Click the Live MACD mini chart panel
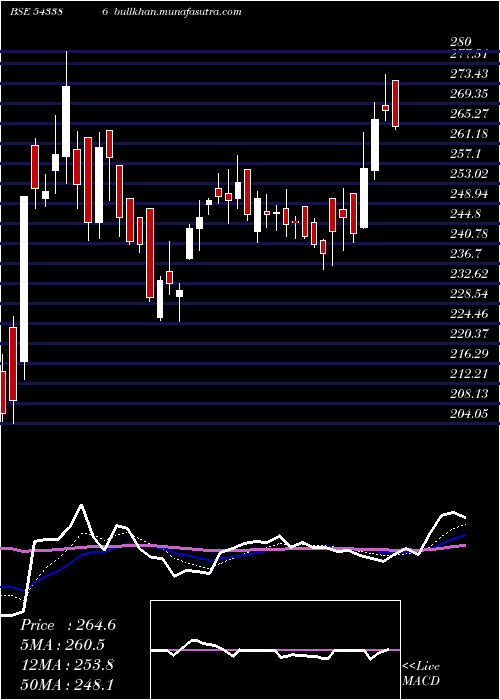The width and height of the screenshot is (500, 700). point(275,650)
